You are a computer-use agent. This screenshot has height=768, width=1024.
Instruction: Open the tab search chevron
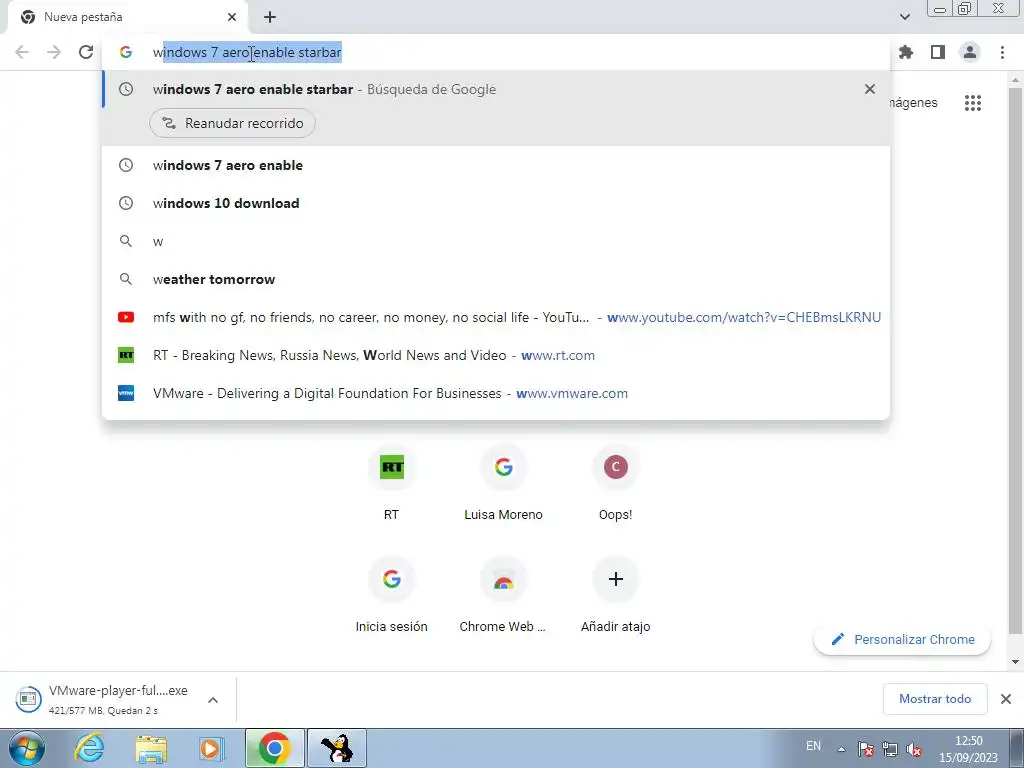click(904, 17)
